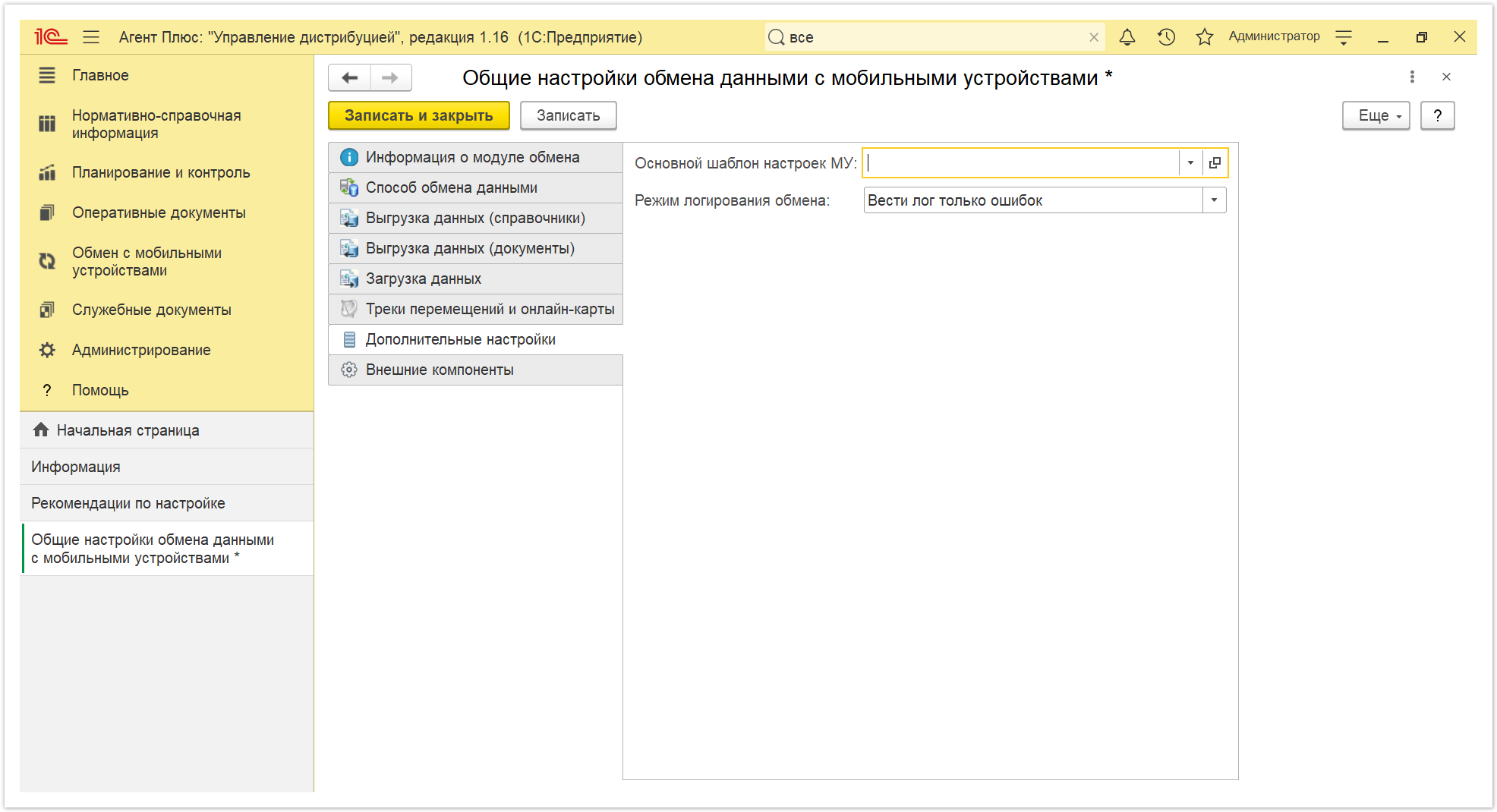Open the three-dot form options menu
1497x812 pixels.
(x=1412, y=77)
